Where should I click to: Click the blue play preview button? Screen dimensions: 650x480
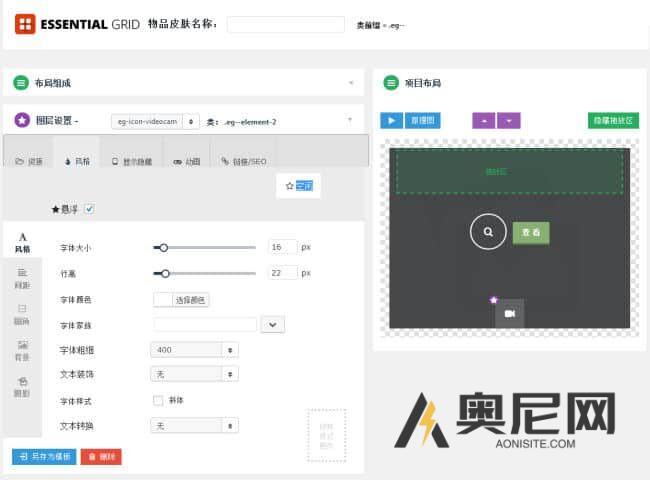(x=391, y=121)
